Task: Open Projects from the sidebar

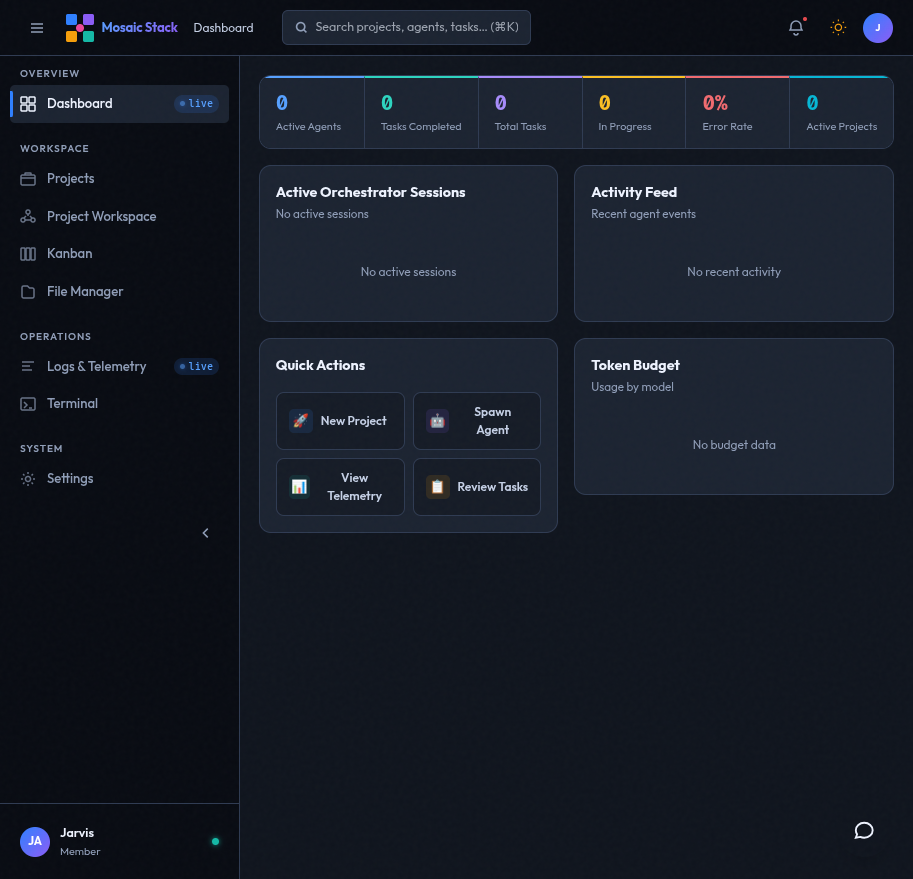Action: tap(70, 179)
